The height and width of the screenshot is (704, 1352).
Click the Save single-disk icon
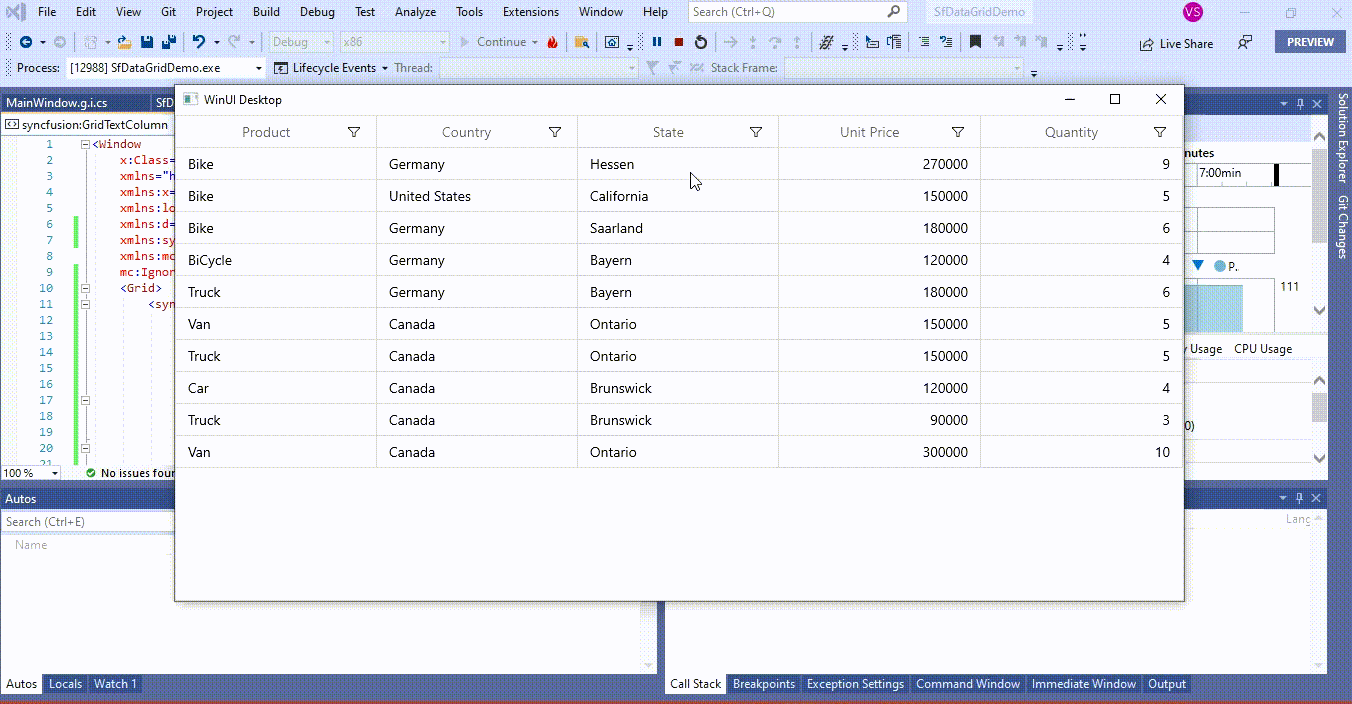click(x=147, y=42)
